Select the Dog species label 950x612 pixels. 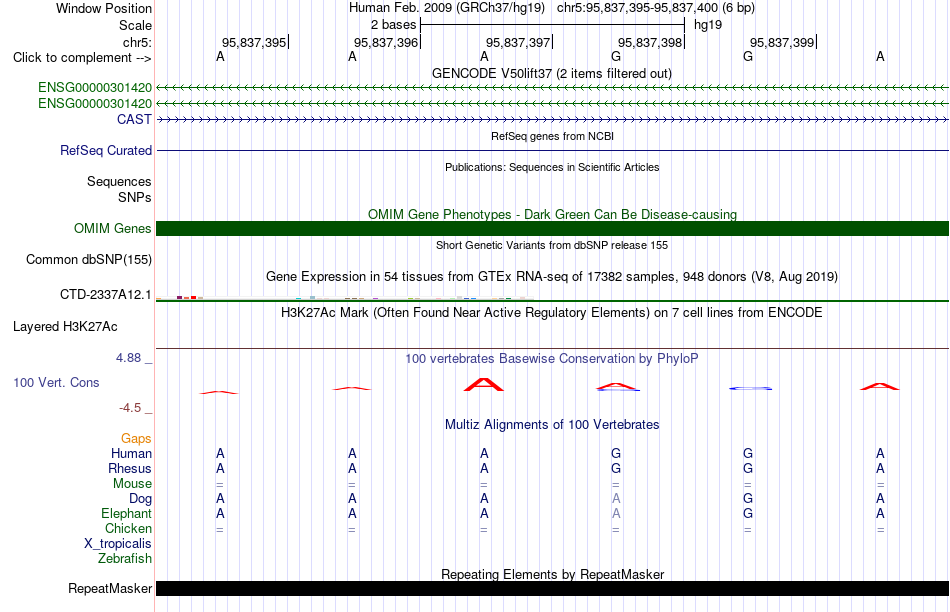pos(140,499)
